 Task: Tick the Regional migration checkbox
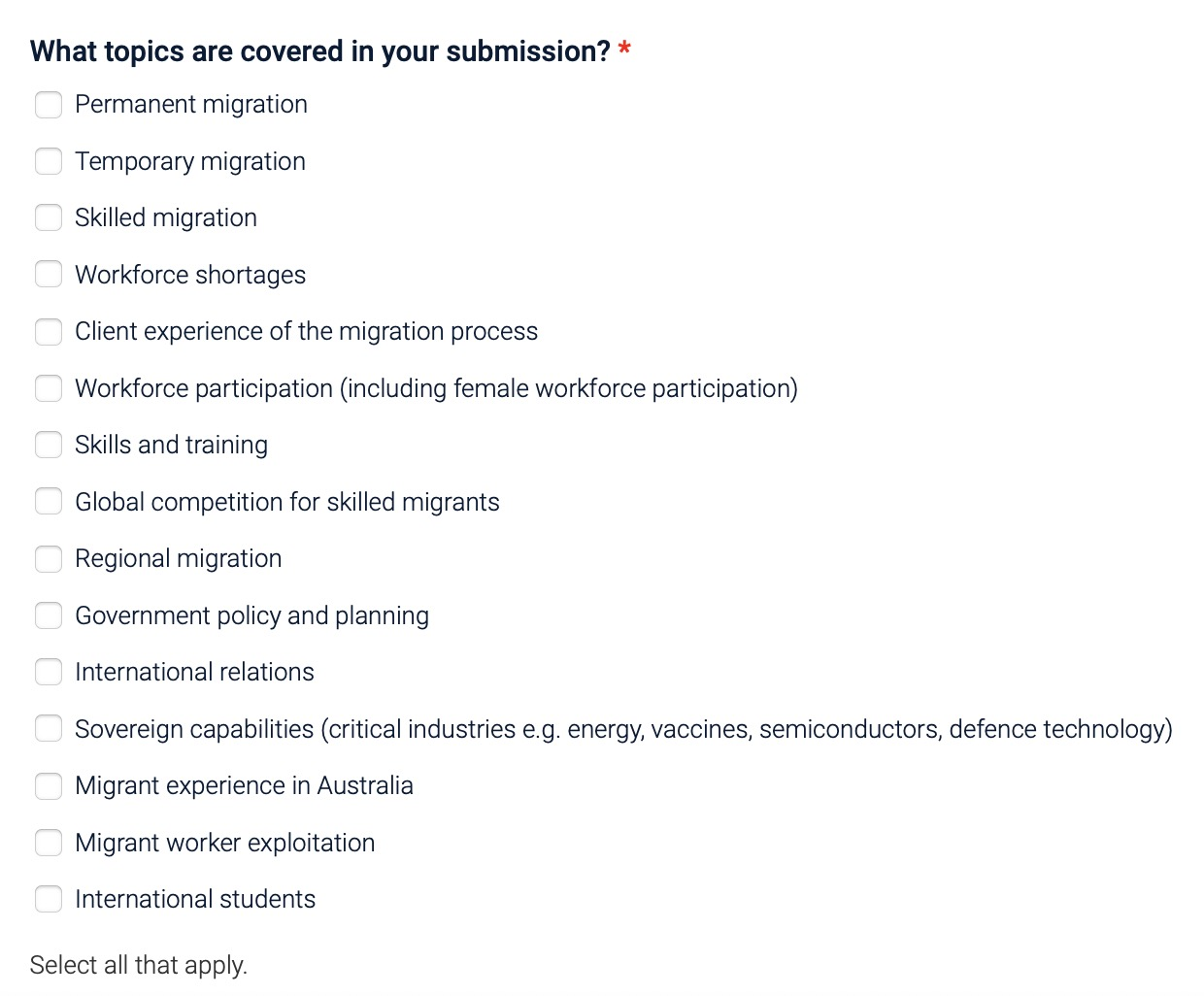pos(49,558)
